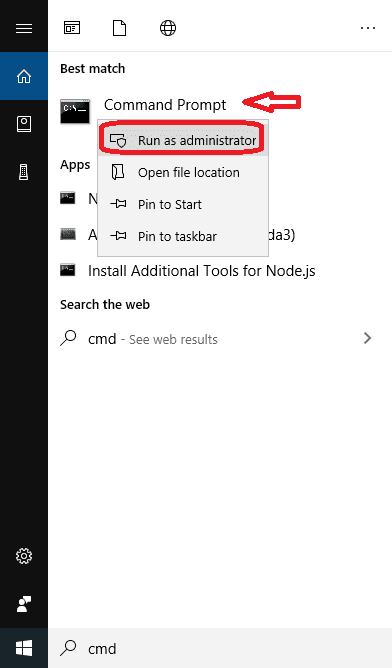The width and height of the screenshot is (392, 668).
Task: Click the app icon starting with A
Action: (68, 234)
